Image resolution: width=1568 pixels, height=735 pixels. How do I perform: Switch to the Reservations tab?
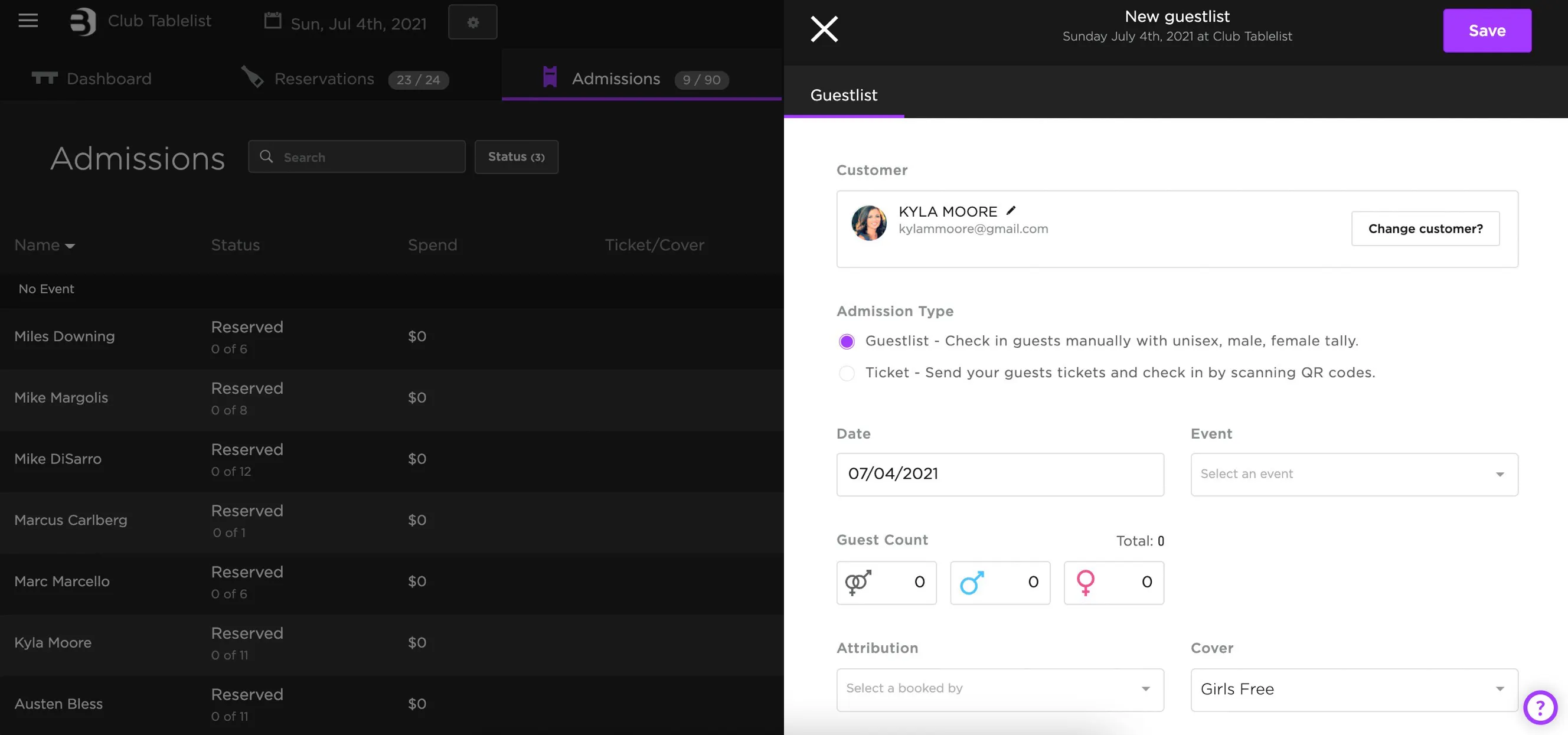tap(324, 79)
